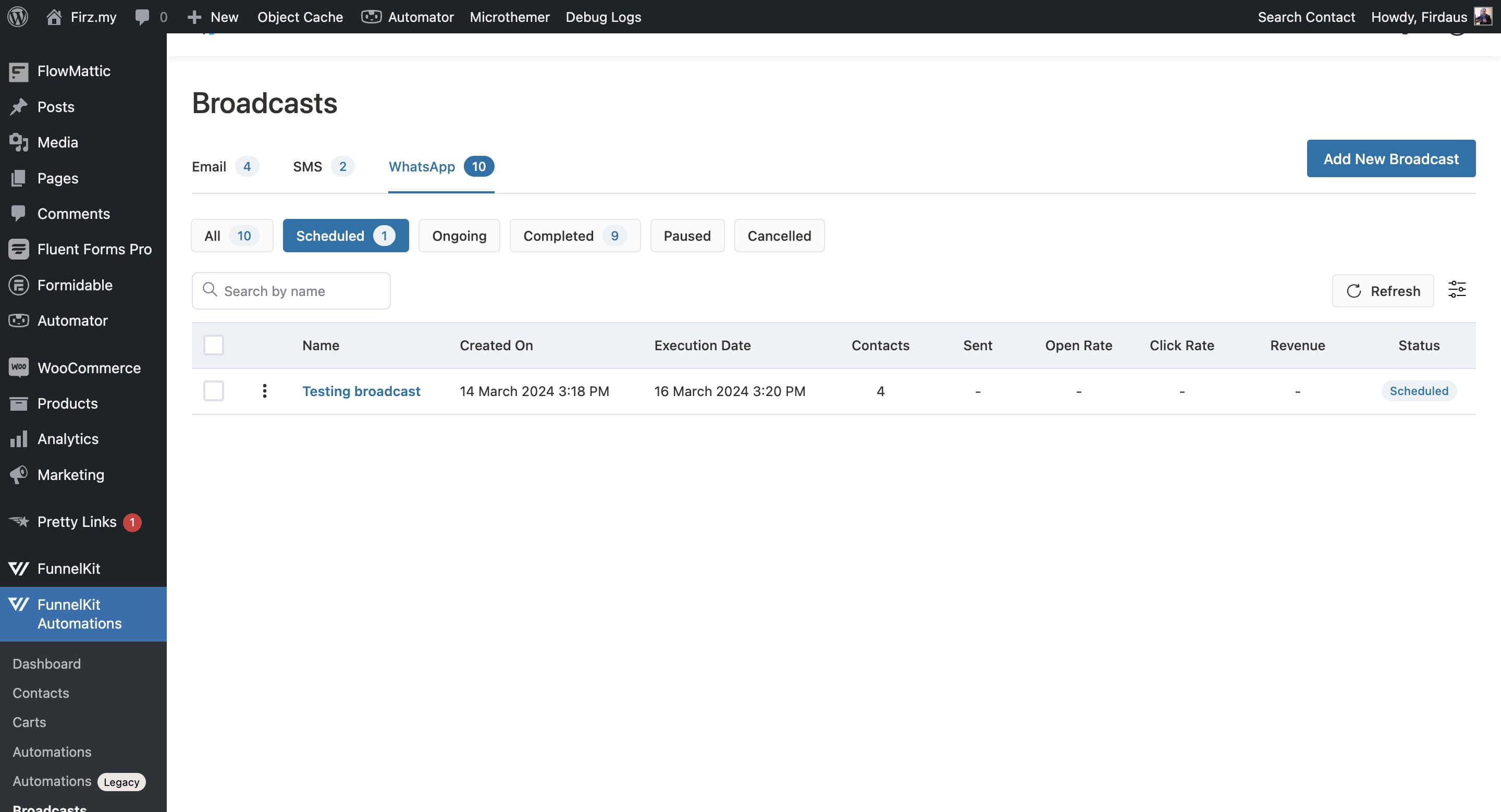The image size is (1501, 812).
Task: Click the FunnelKit Automations logo icon
Action: 19,604
